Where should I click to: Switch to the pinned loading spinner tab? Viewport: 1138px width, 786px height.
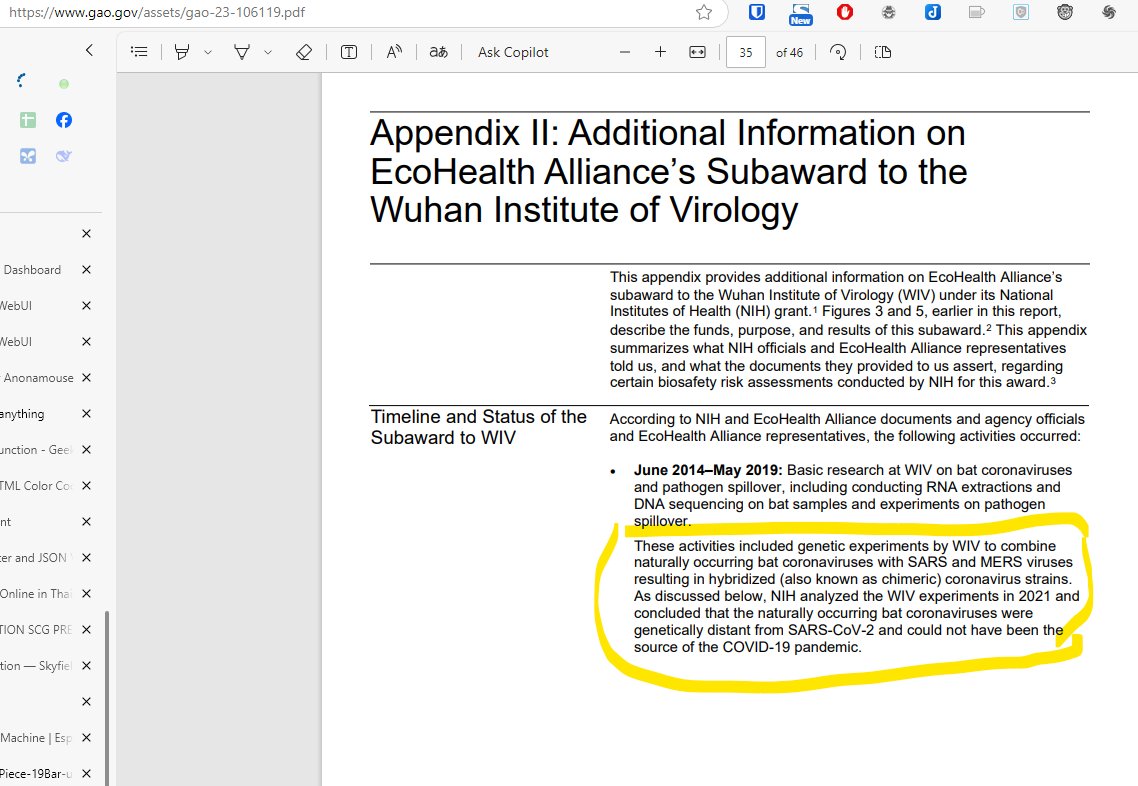[x=22, y=81]
